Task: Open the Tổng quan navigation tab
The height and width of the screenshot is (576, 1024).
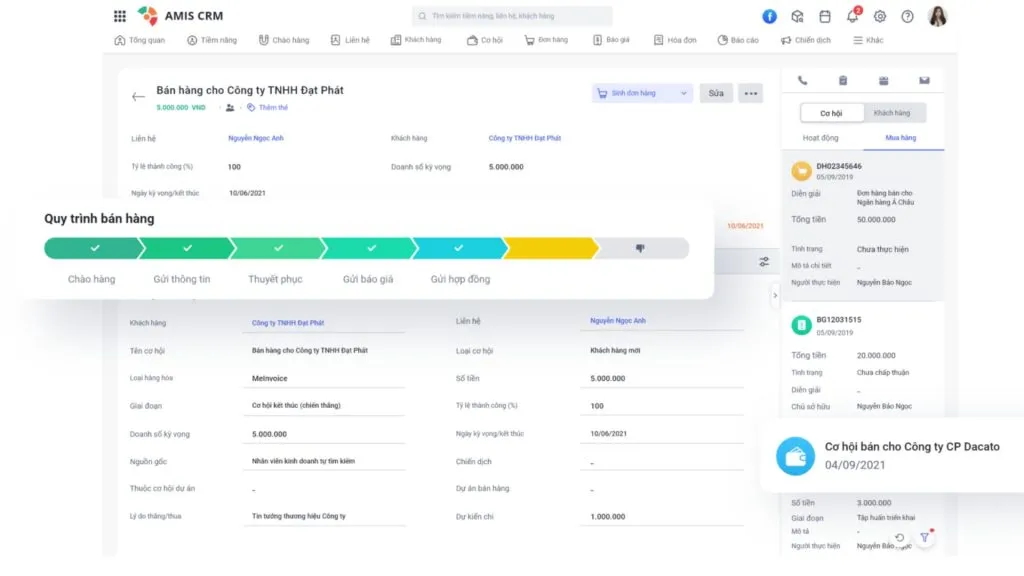Action: [140, 40]
